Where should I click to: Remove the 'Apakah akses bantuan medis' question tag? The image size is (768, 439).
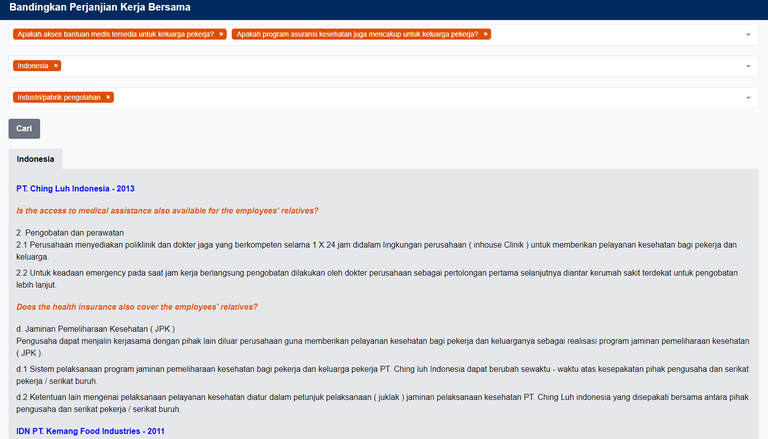tap(221, 34)
